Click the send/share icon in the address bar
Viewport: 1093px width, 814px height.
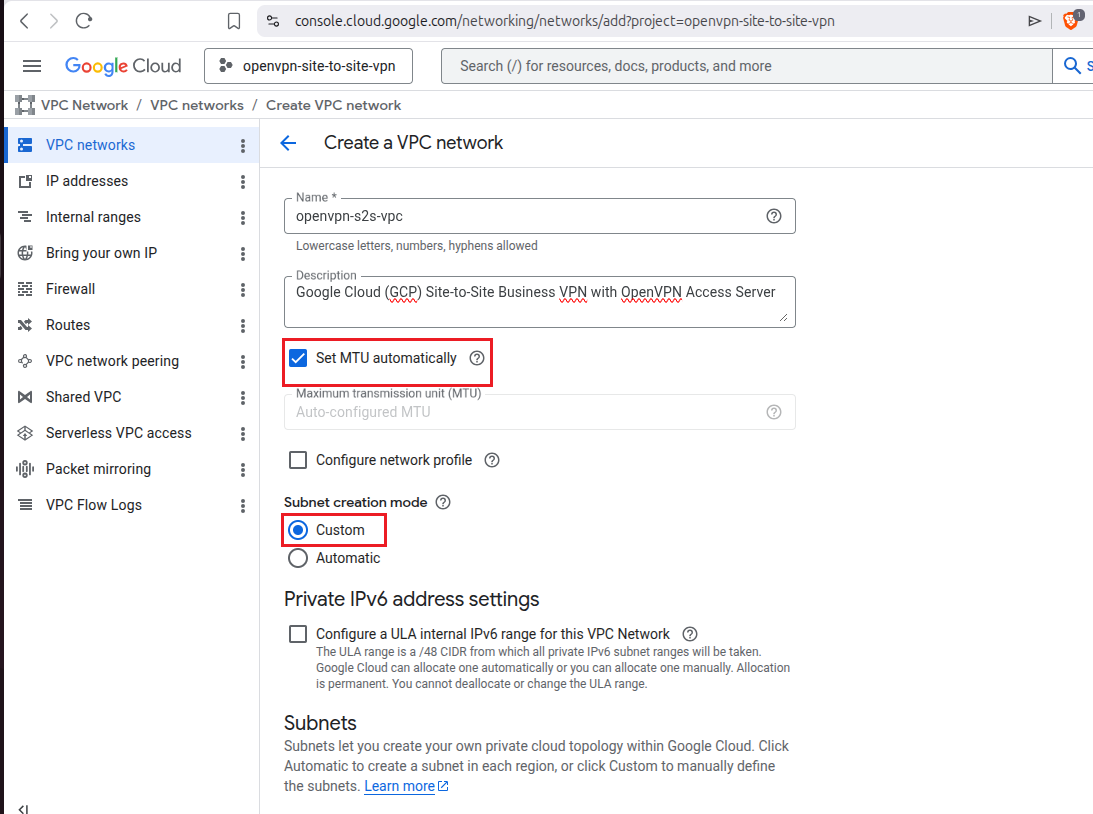click(x=1034, y=22)
